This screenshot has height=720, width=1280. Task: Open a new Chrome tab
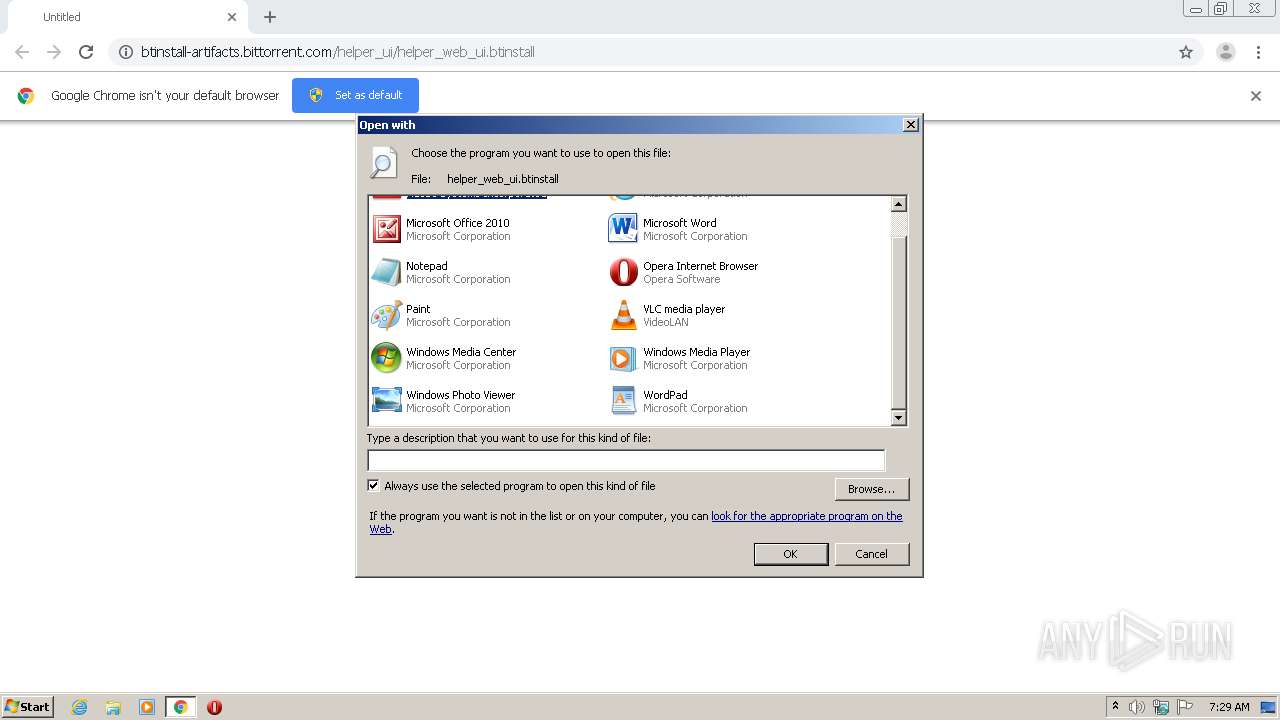point(270,17)
